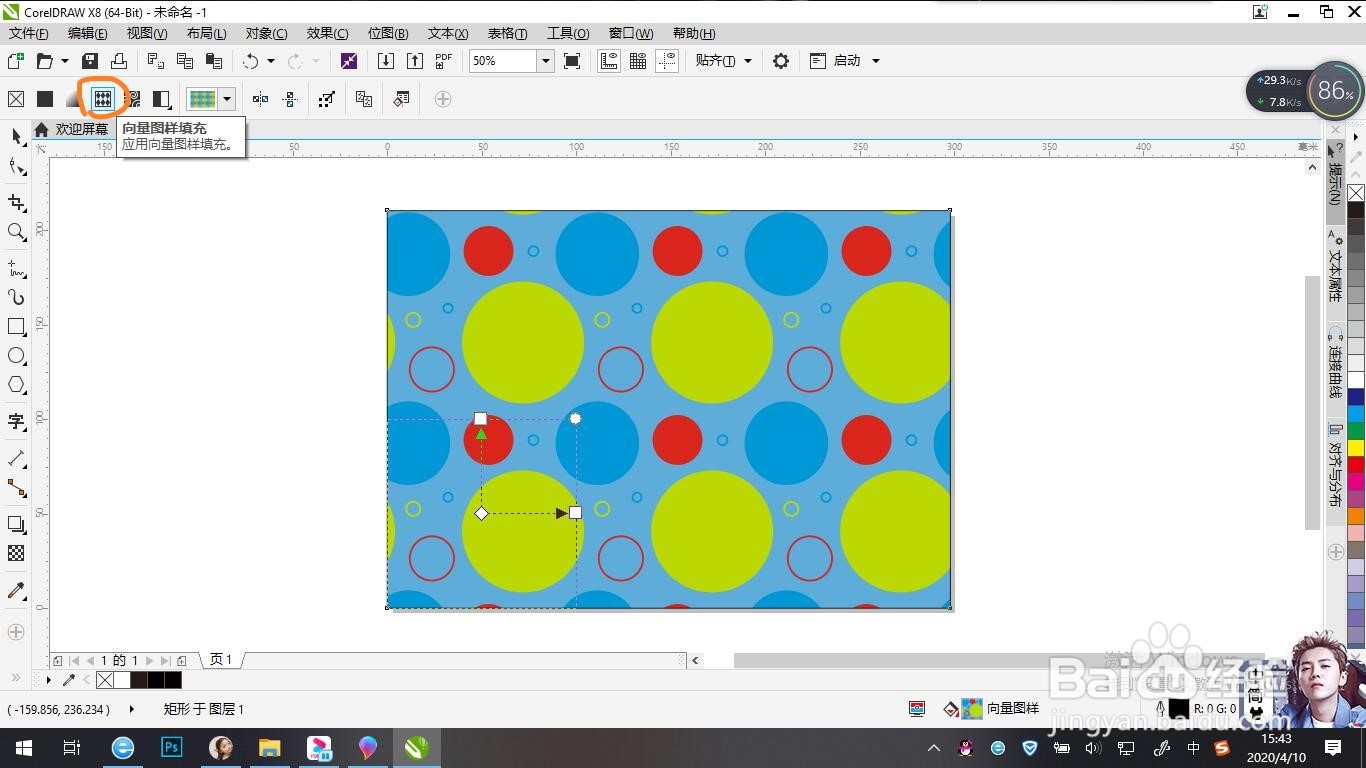Select the Shape tool
This screenshot has height=768, width=1366.
16,166
